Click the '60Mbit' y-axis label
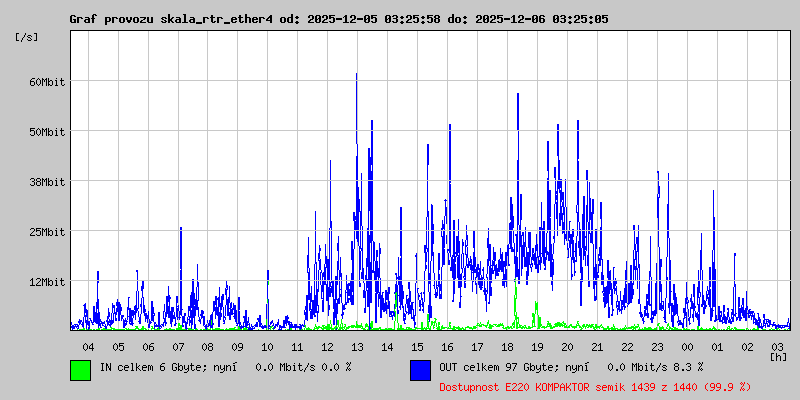 [x=47, y=82]
